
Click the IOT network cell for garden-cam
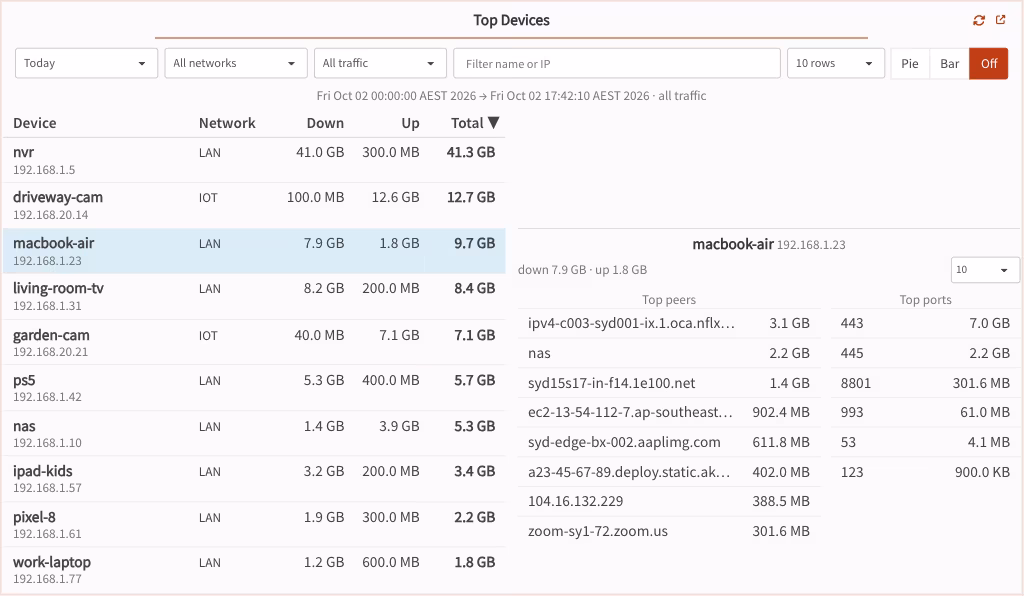(x=208, y=336)
